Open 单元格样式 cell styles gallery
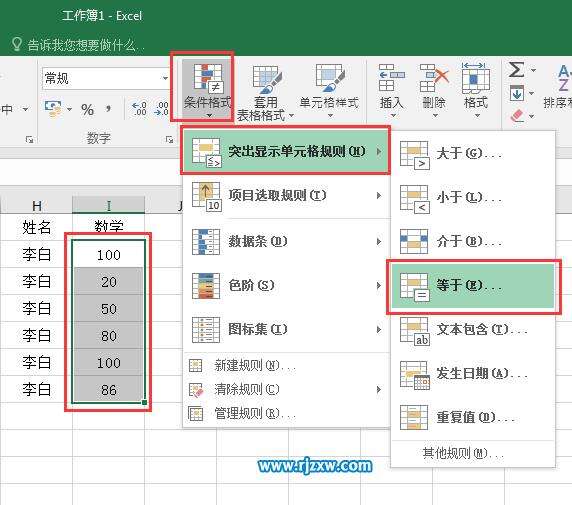This screenshot has width=572, height=505. pyautogui.click(x=329, y=90)
